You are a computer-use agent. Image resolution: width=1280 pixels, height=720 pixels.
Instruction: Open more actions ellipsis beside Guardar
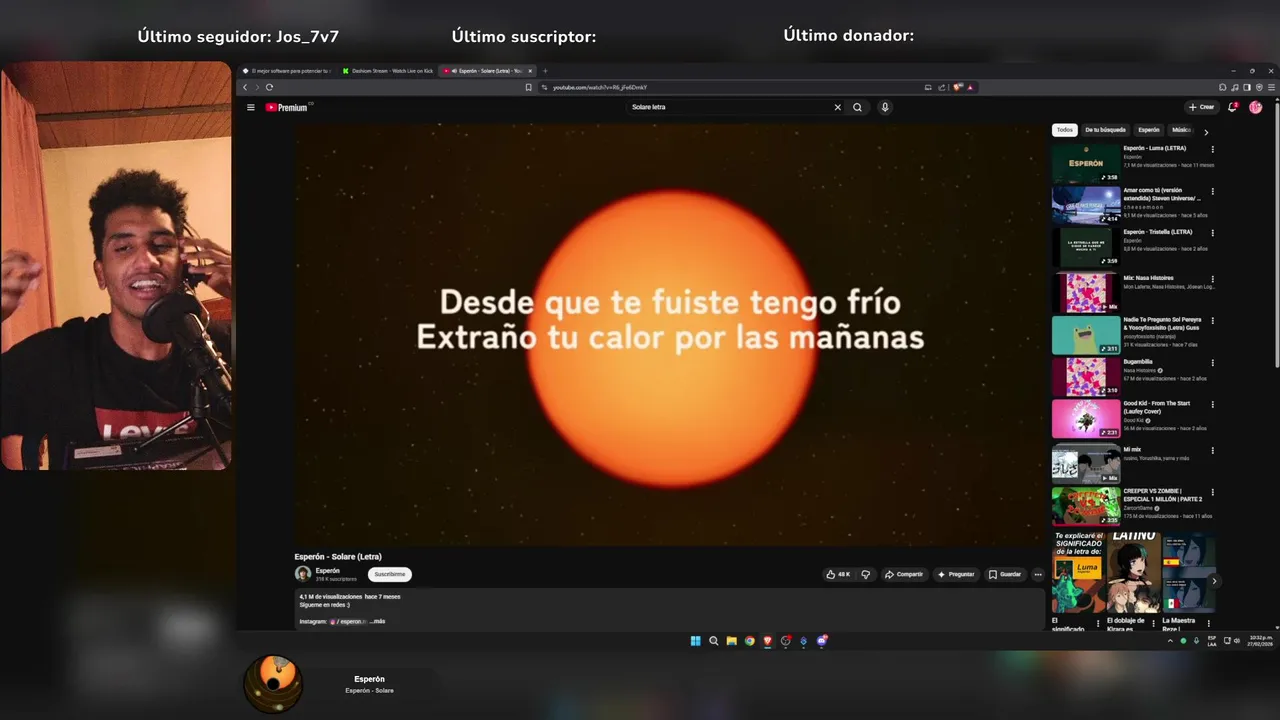click(x=1038, y=574)
